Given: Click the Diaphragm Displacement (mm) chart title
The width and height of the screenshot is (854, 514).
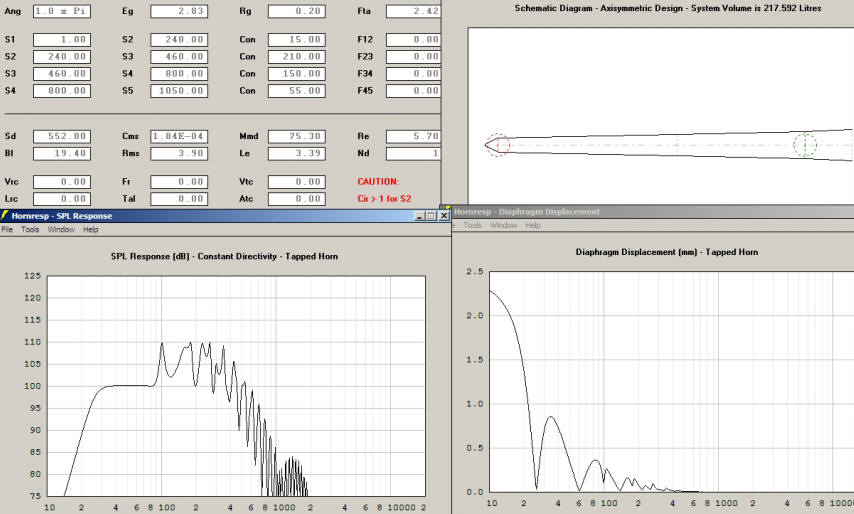Looking at the screenshot, I should click(667, 252).
